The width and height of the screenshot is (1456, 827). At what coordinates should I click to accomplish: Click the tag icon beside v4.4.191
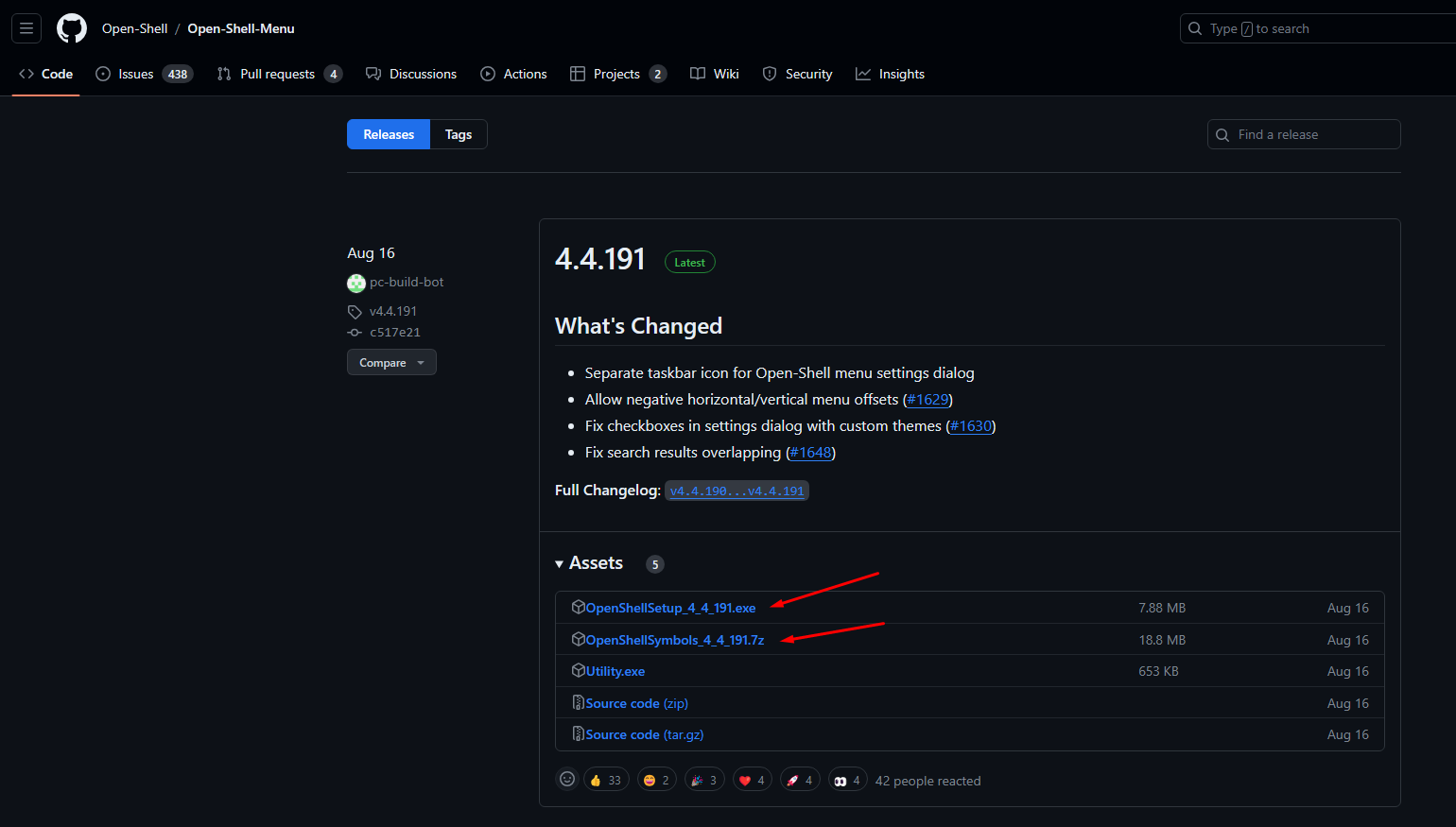(355, 312)
